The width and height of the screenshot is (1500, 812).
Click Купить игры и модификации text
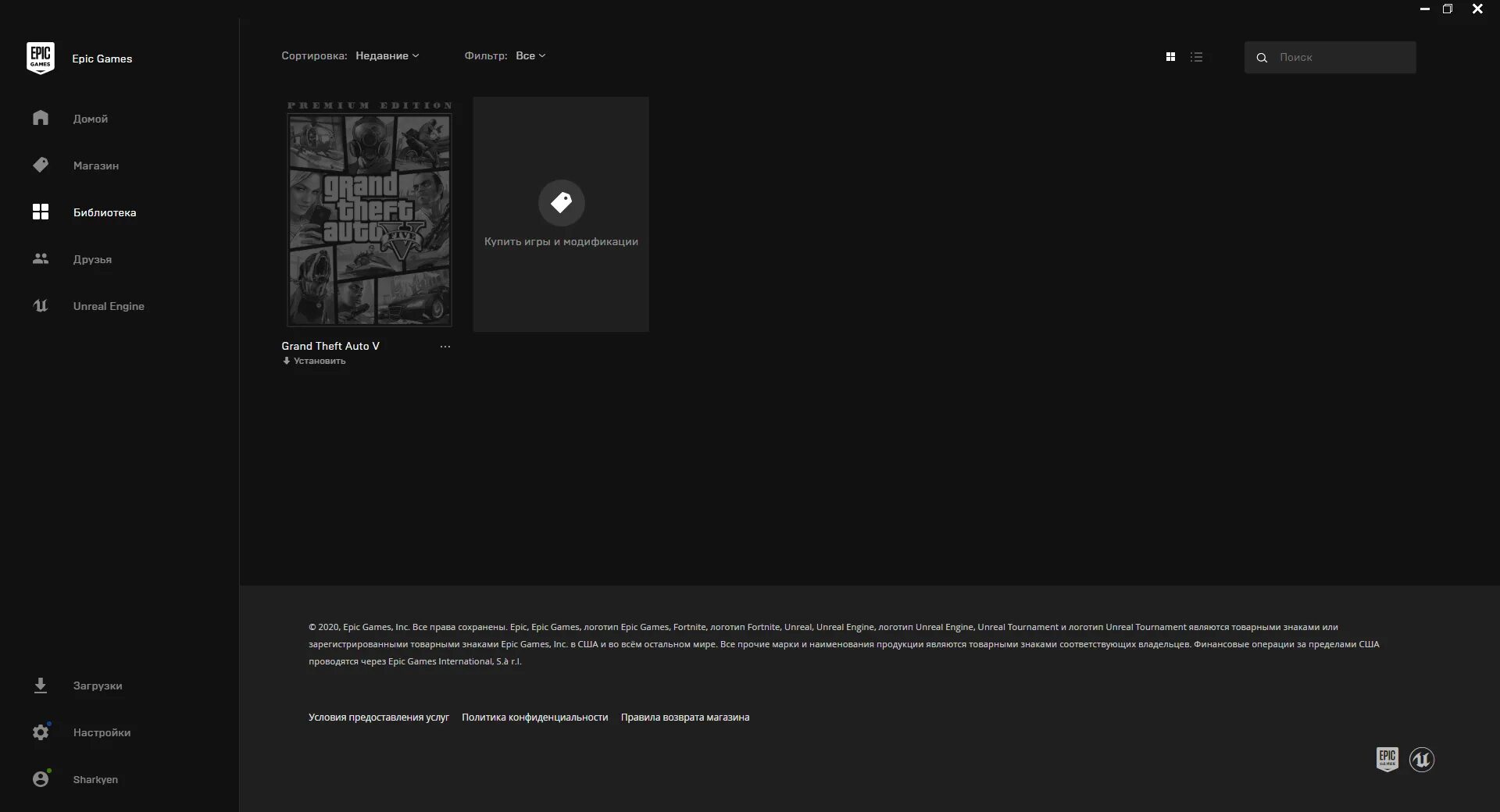coord(561,241)
